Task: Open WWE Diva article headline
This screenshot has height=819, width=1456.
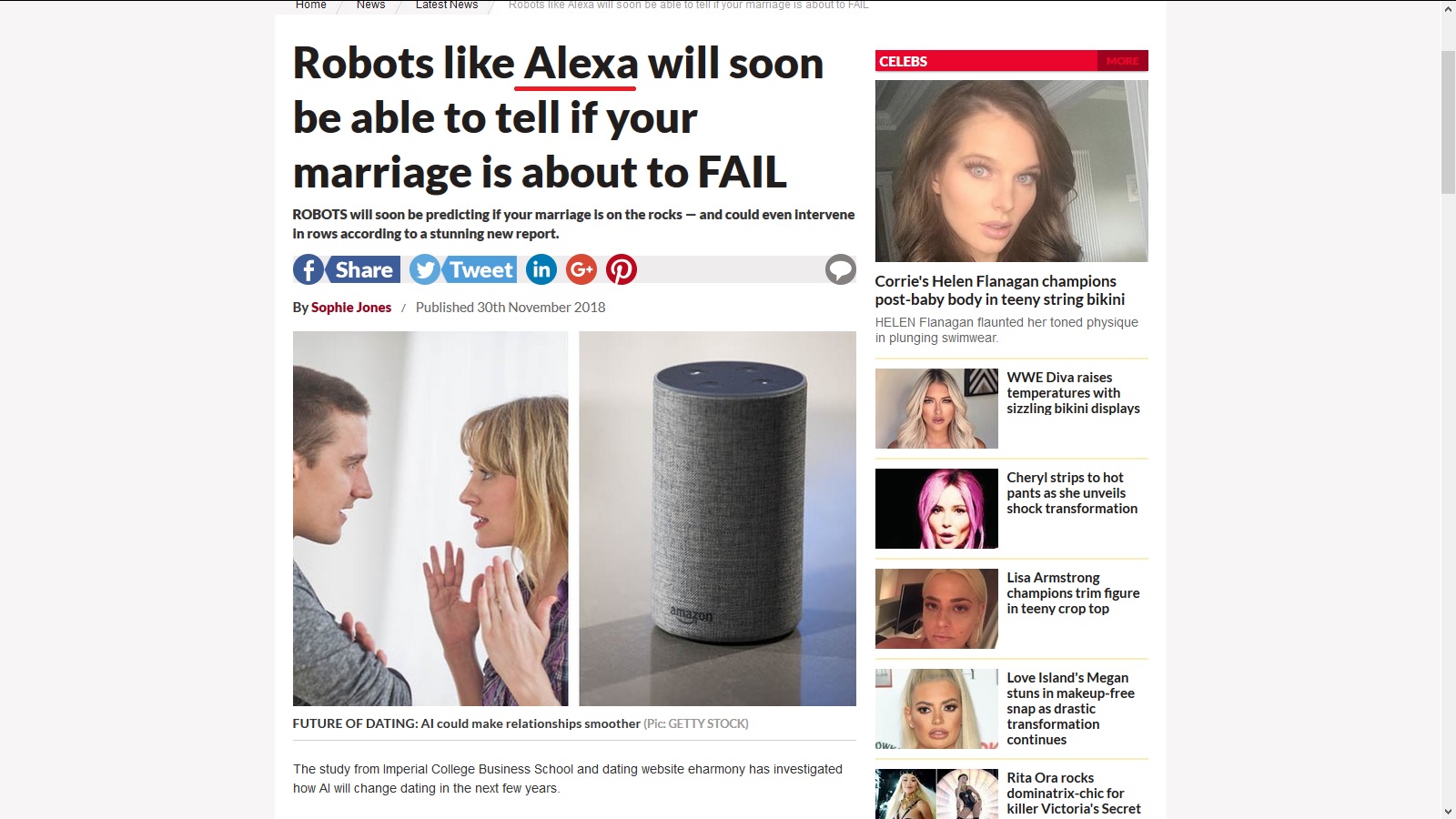Action: 1073,393
